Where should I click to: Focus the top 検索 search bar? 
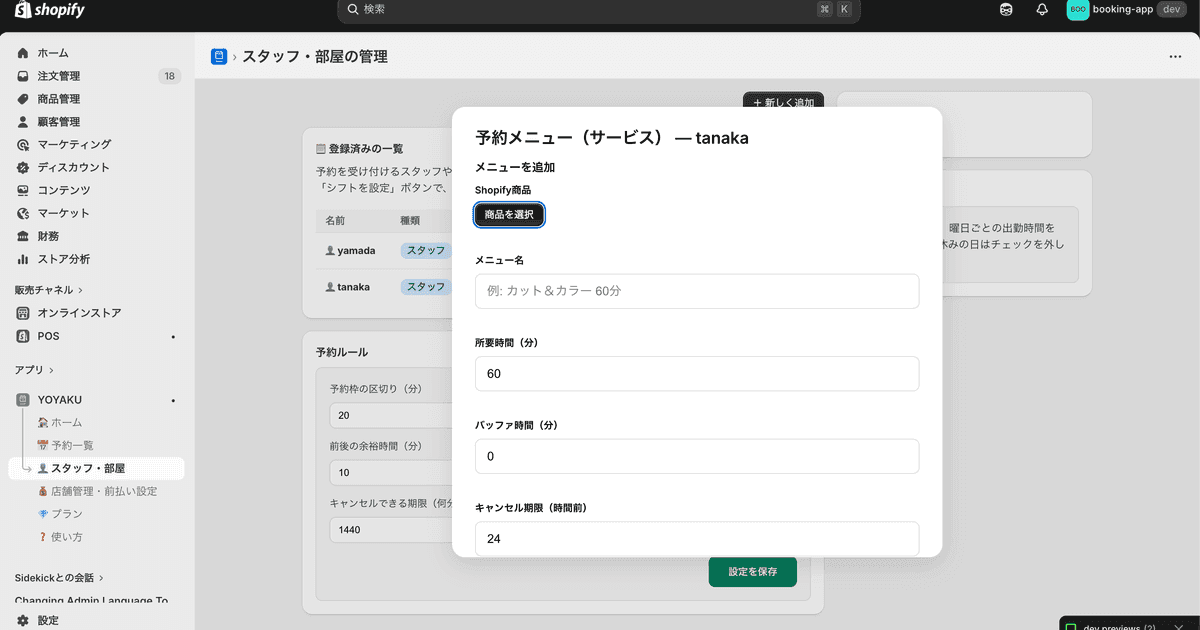pyautogui.click(x=599, y=10)
